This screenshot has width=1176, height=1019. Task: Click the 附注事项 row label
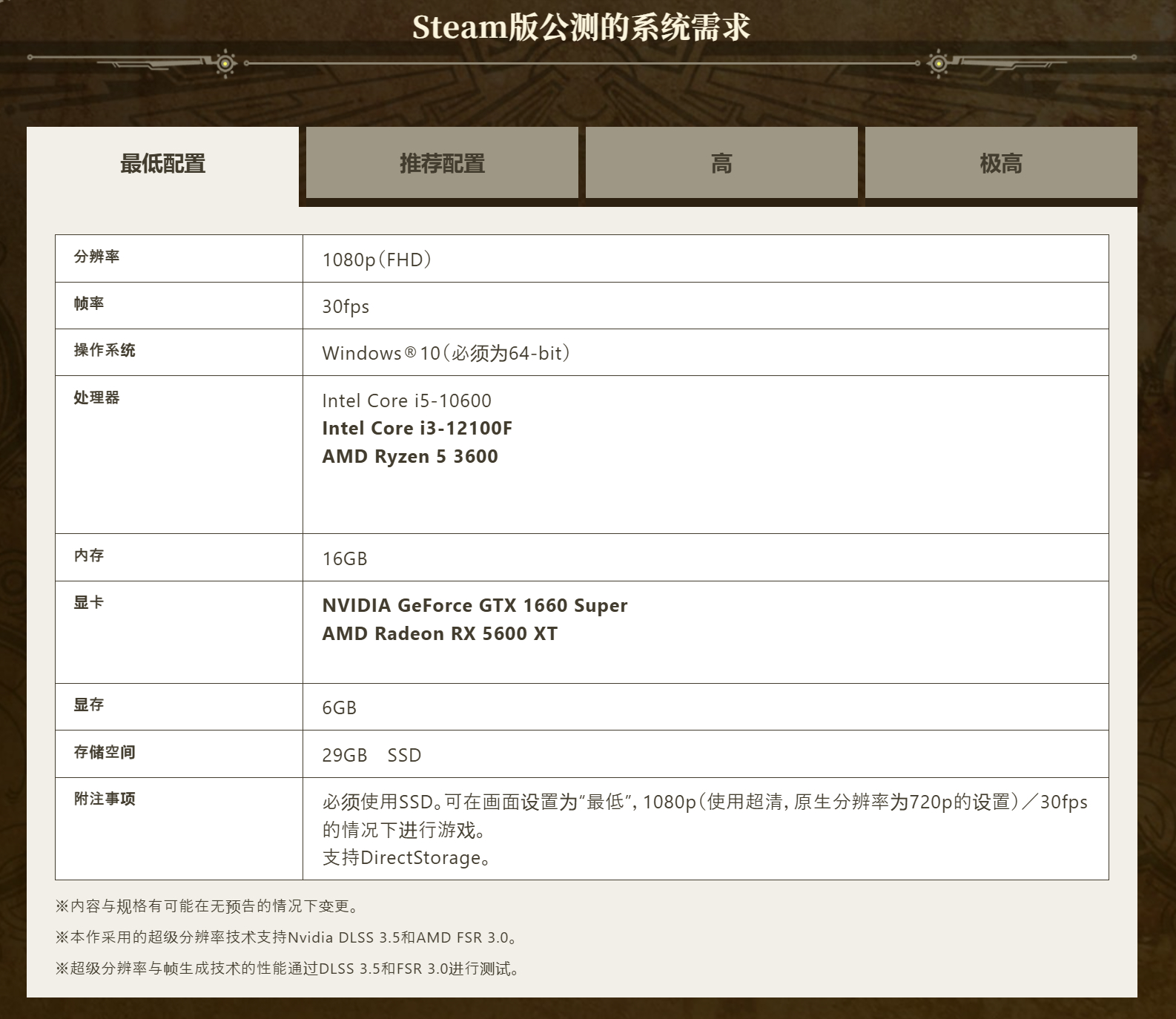click(x=105, y=799)
